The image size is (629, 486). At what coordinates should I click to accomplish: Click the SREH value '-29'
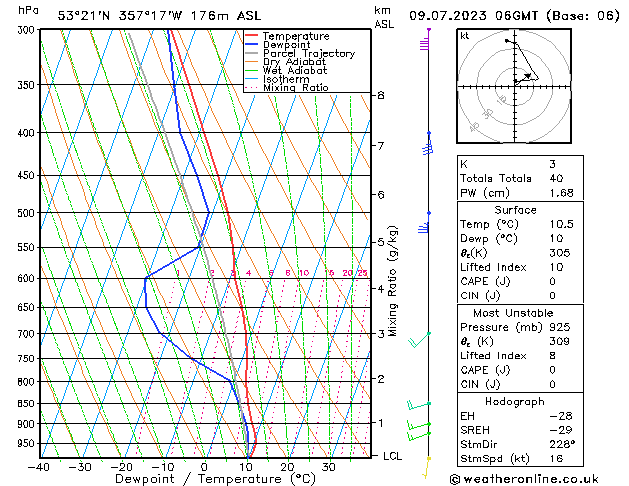pyautogui.click(x=560, y=430)
